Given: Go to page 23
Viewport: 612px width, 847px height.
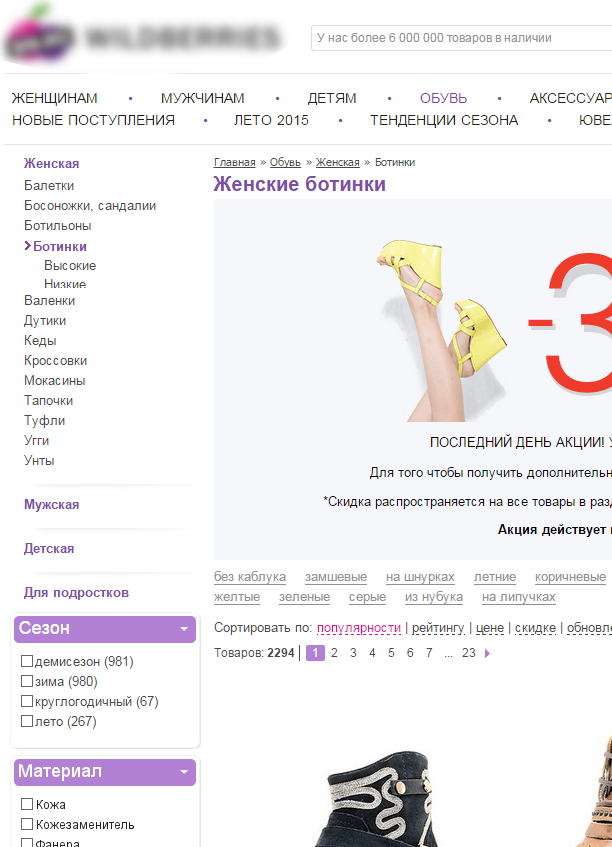Looking at the screenshot, I should point(469,653).
